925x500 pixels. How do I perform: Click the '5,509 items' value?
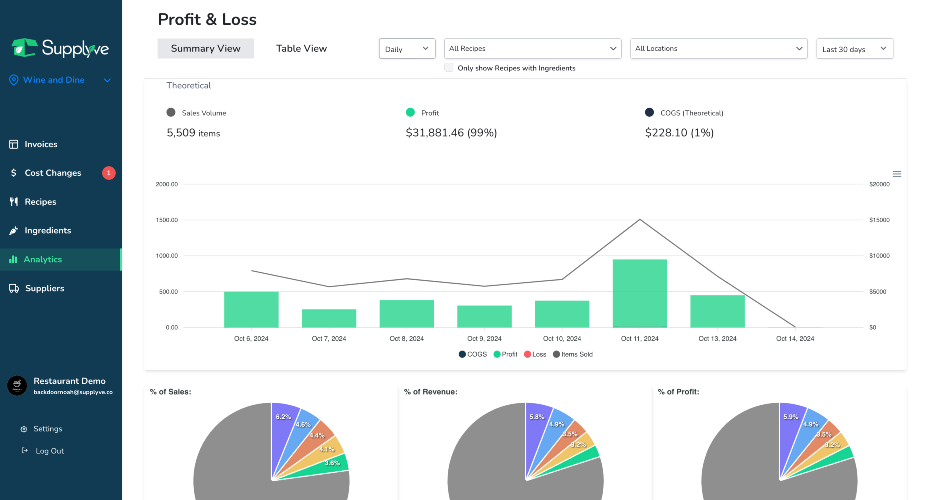click(x=193, y=133)
